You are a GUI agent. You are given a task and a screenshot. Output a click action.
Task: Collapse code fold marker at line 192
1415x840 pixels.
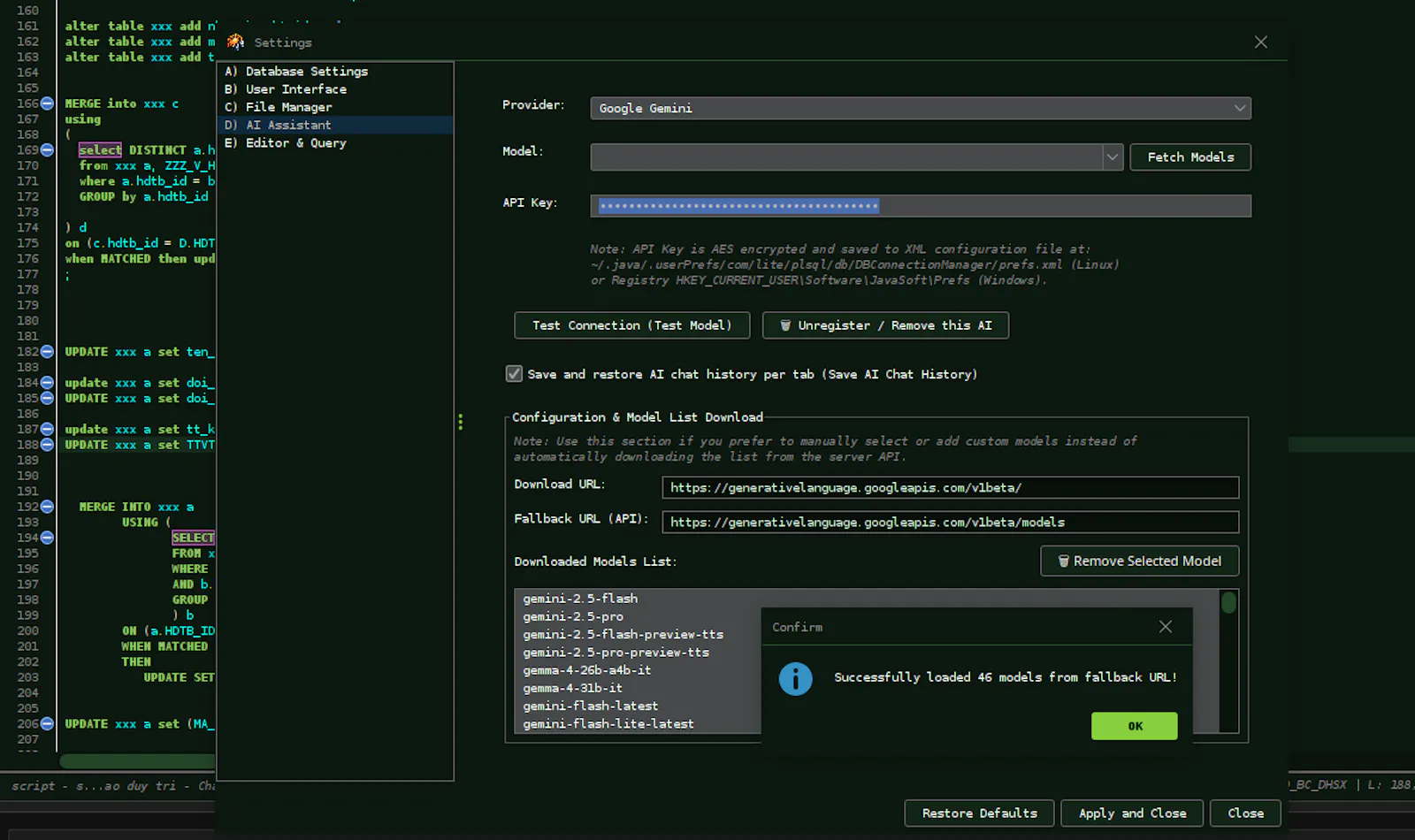pos(48,507)
